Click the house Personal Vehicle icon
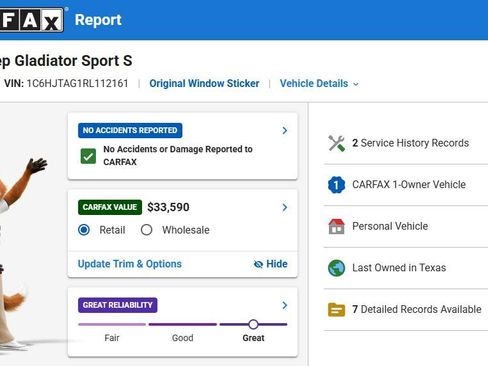 click(336, 226)
